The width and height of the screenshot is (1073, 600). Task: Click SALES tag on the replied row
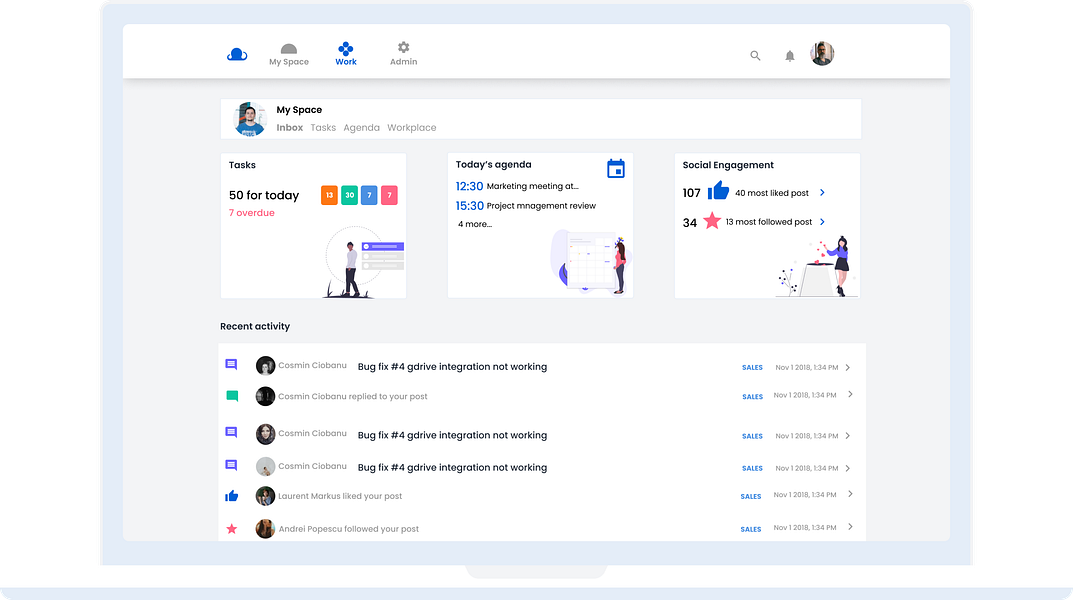coord(752,397)
